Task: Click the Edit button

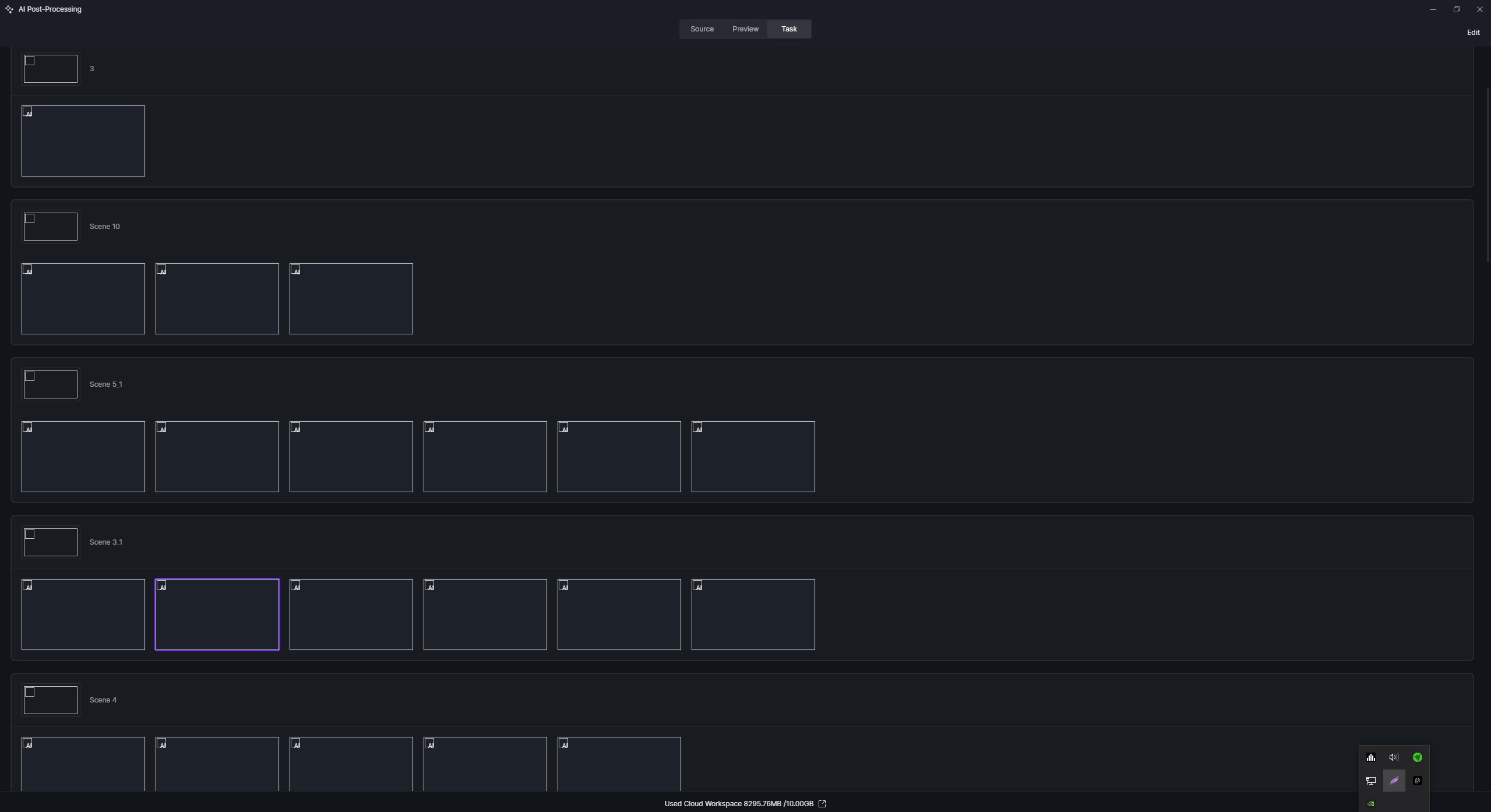Action: coord(1472,33)
